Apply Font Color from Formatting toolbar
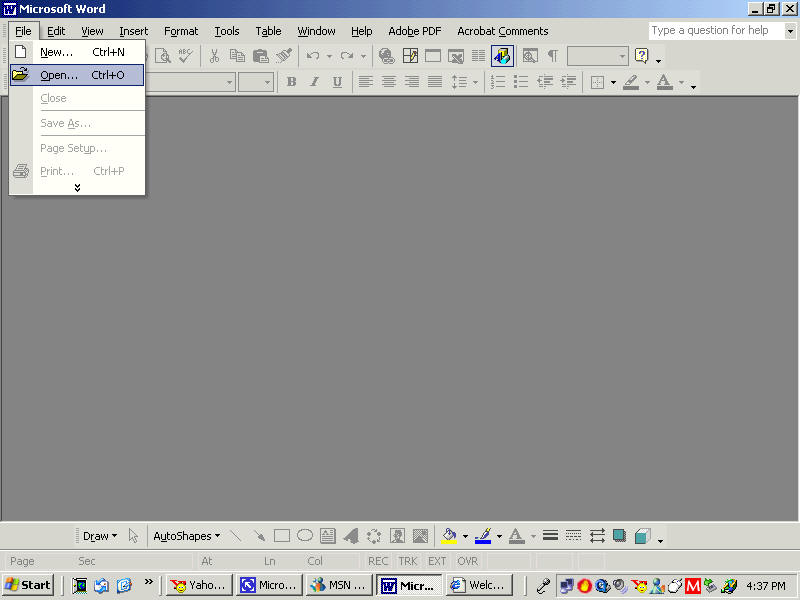The height and width of the screenshot is (600, 800). [x=664, y=82]
